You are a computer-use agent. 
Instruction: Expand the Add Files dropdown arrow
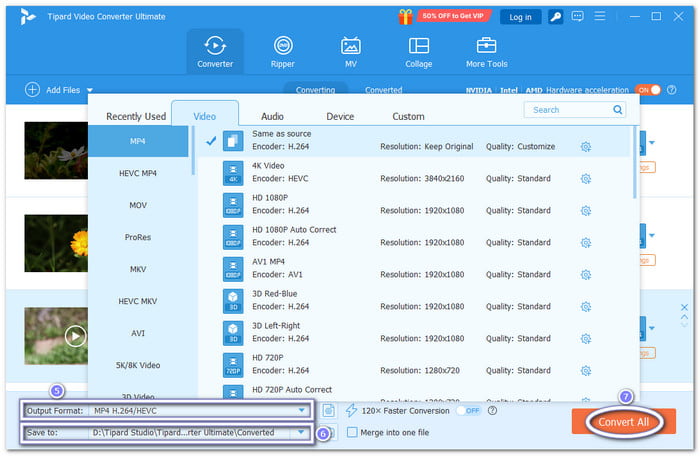pyautogui.click(x=89, y=90)
